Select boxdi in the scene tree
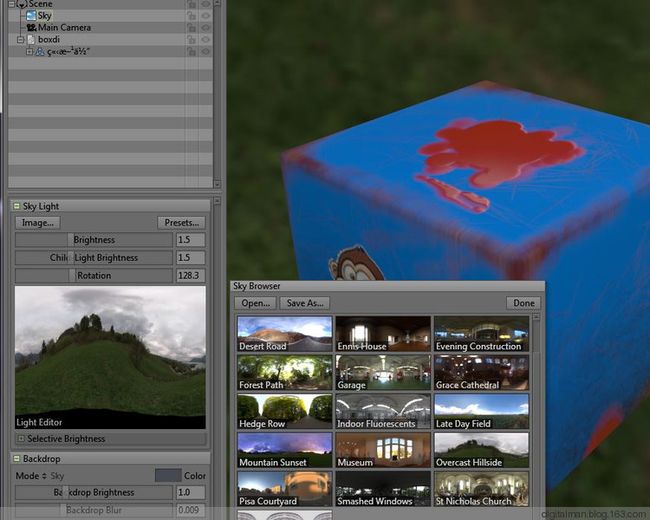The width and height of the screenshot is (650, 520). 49,40
